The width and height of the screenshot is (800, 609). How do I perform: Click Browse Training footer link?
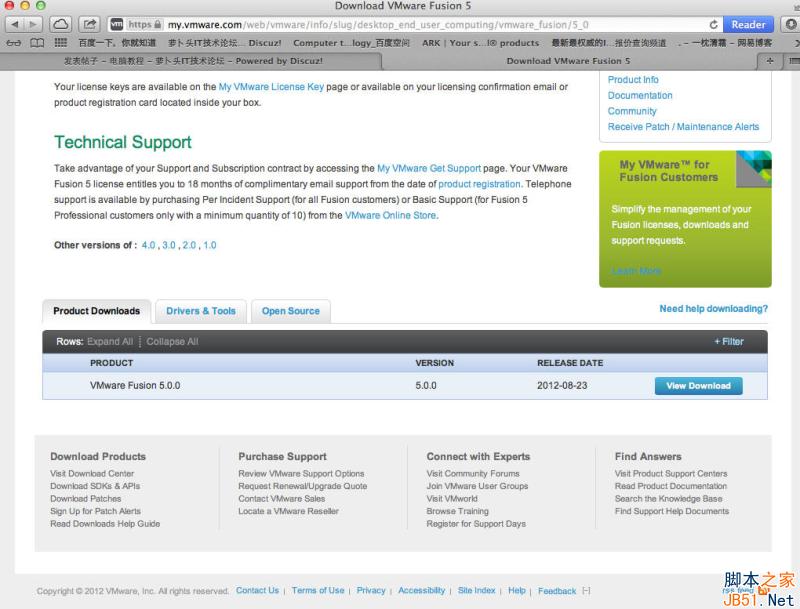(457, 511)
